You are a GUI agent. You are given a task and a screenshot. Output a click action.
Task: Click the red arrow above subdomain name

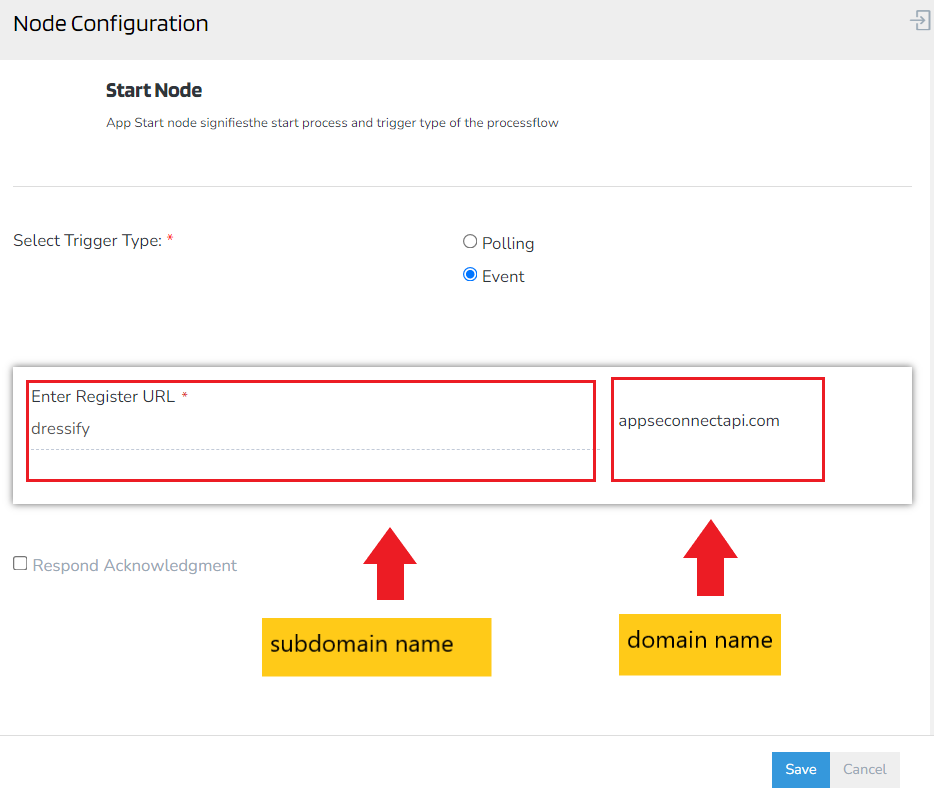(x=389, y=563)
